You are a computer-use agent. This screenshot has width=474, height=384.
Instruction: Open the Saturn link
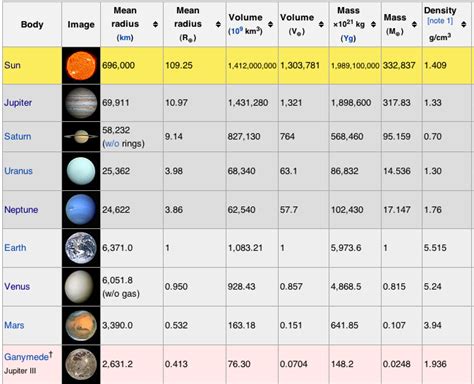[x=18, y=136]
